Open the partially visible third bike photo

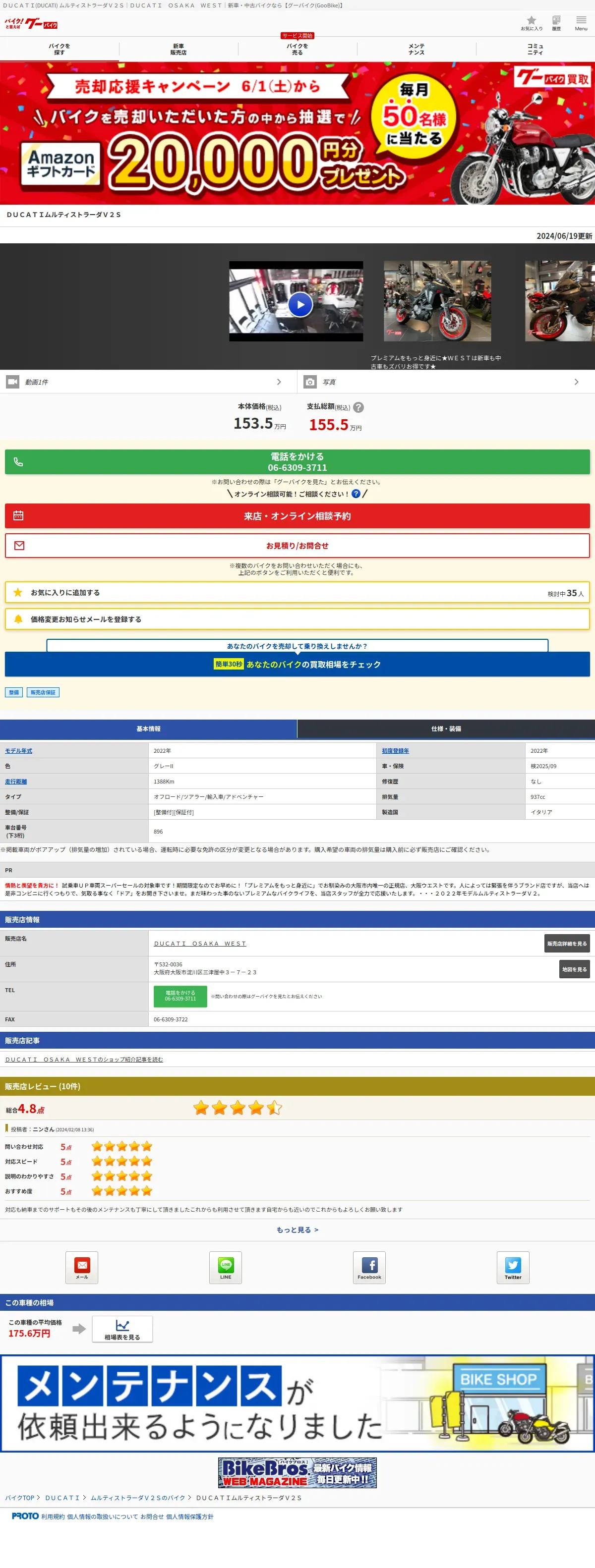click(x=560, y=301)
